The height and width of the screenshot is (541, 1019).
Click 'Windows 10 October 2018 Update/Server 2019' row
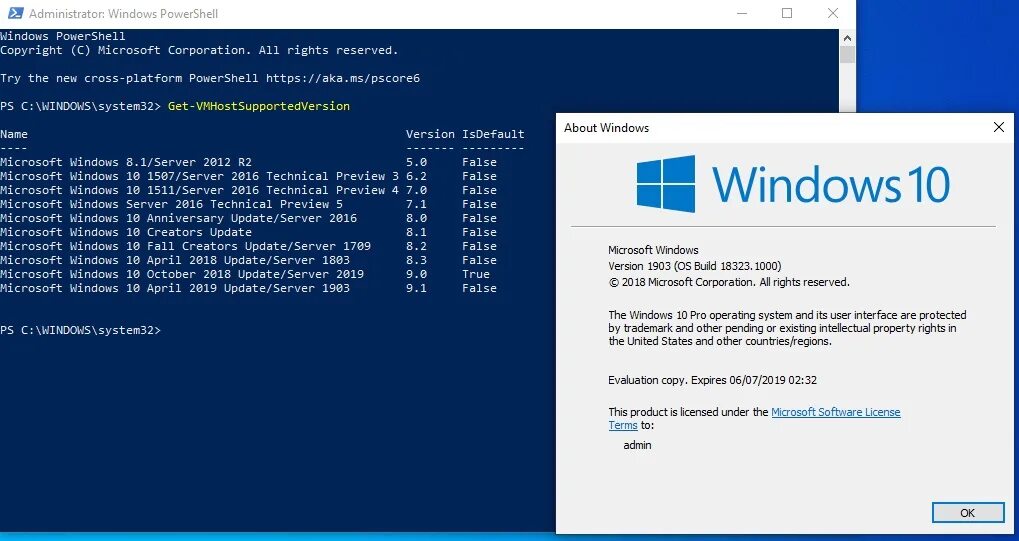[x=248, y=274]
